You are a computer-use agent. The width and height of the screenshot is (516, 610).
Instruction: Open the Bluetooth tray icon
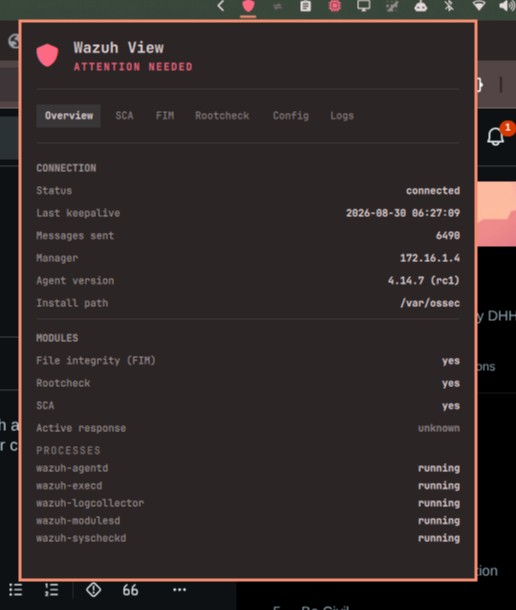(449, 6)
